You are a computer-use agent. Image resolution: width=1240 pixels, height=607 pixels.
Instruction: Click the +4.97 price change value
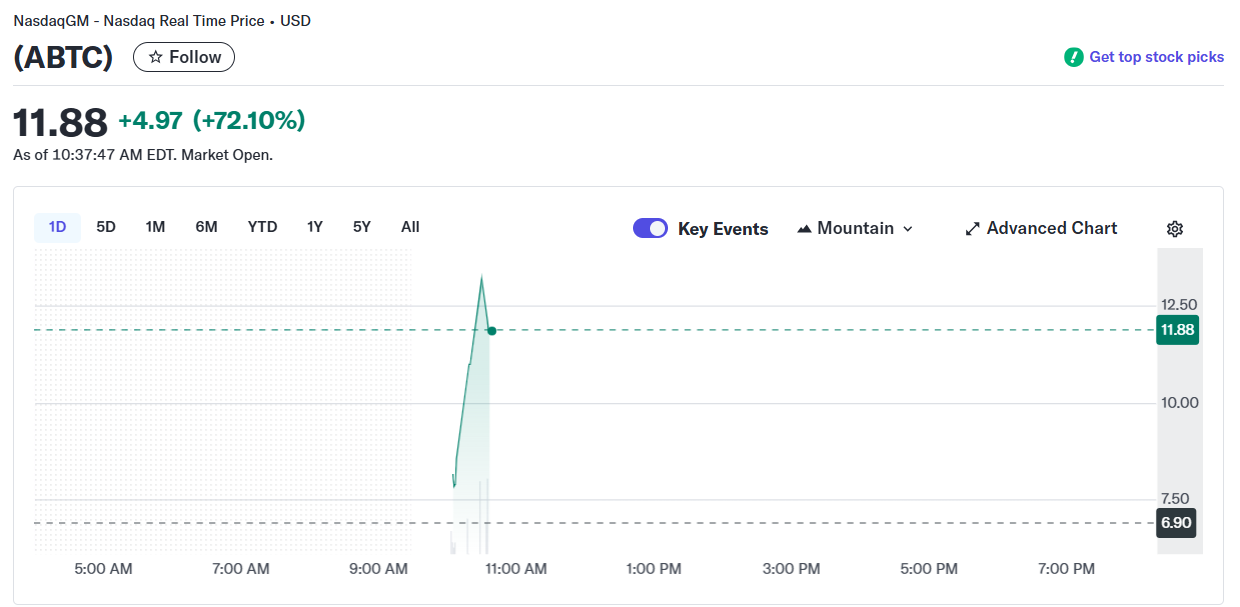click(150, 121)
